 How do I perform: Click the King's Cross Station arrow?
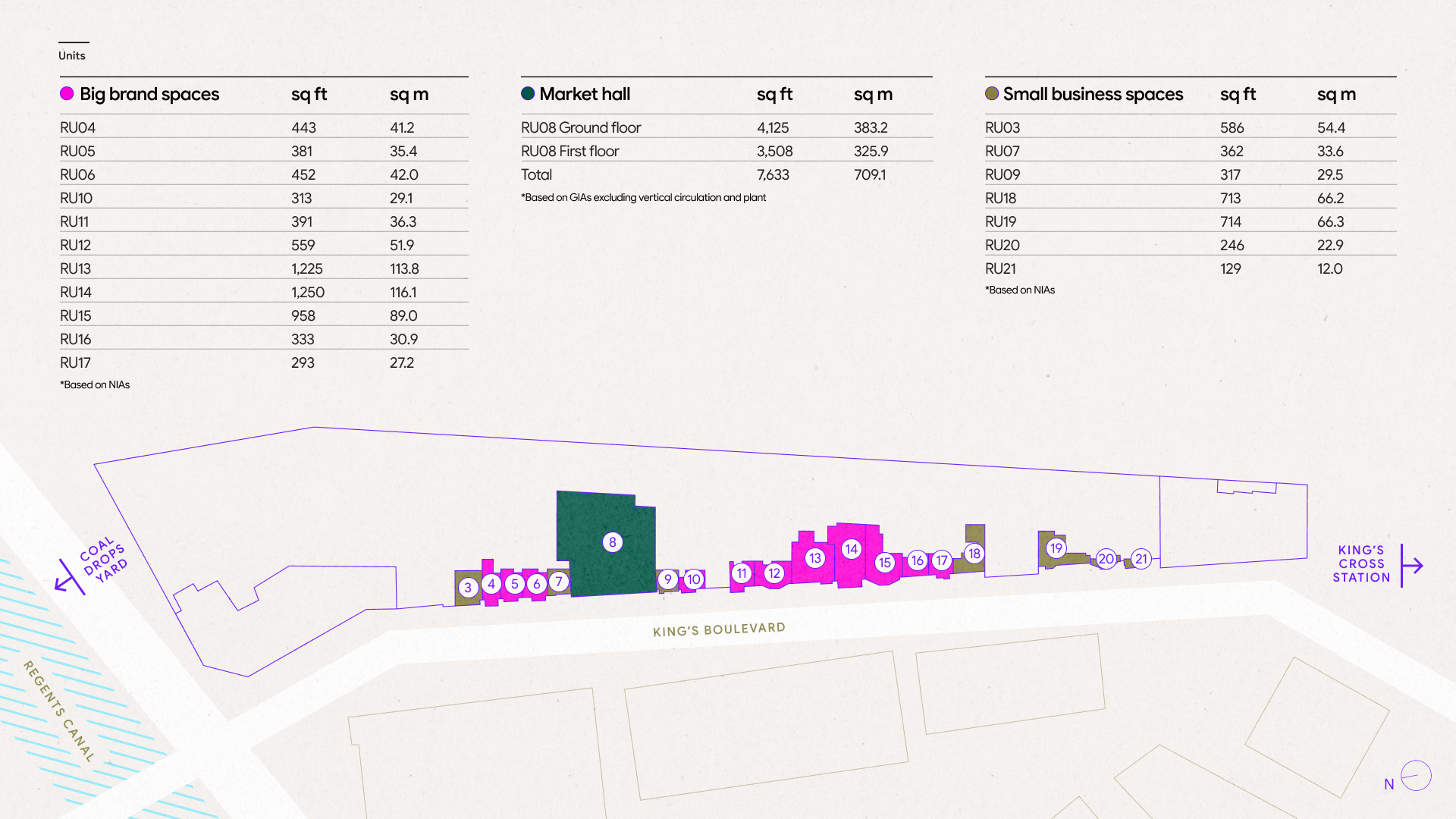[1412, 565]
